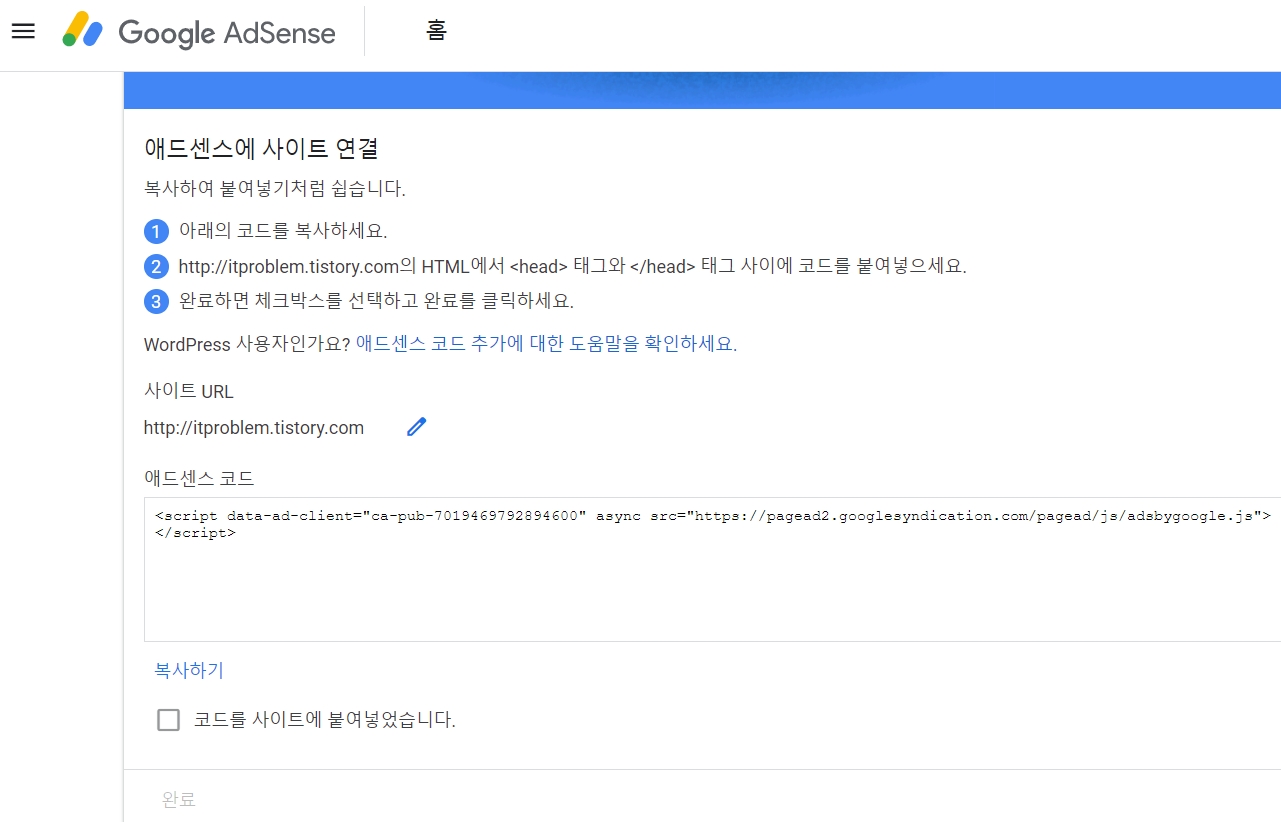The width and height of the screenshot is (1281, 822).
Task: Click the 완료 button
Action: coord(179,799)
